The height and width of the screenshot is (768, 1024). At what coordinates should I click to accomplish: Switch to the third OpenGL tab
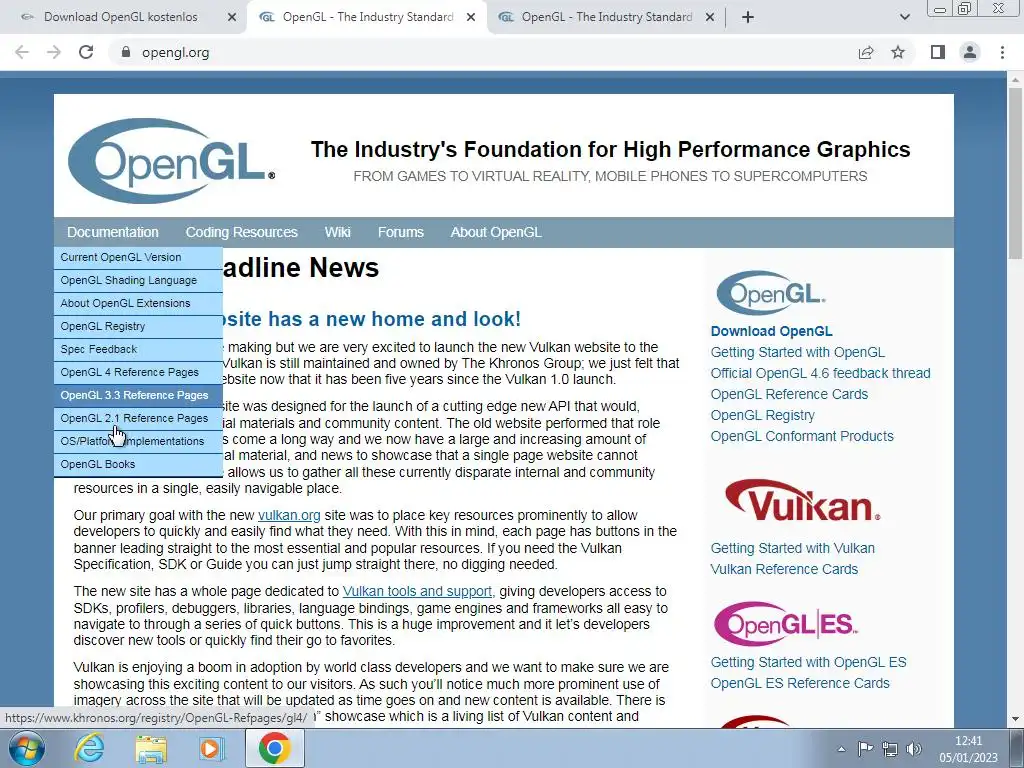click(607, 18)
